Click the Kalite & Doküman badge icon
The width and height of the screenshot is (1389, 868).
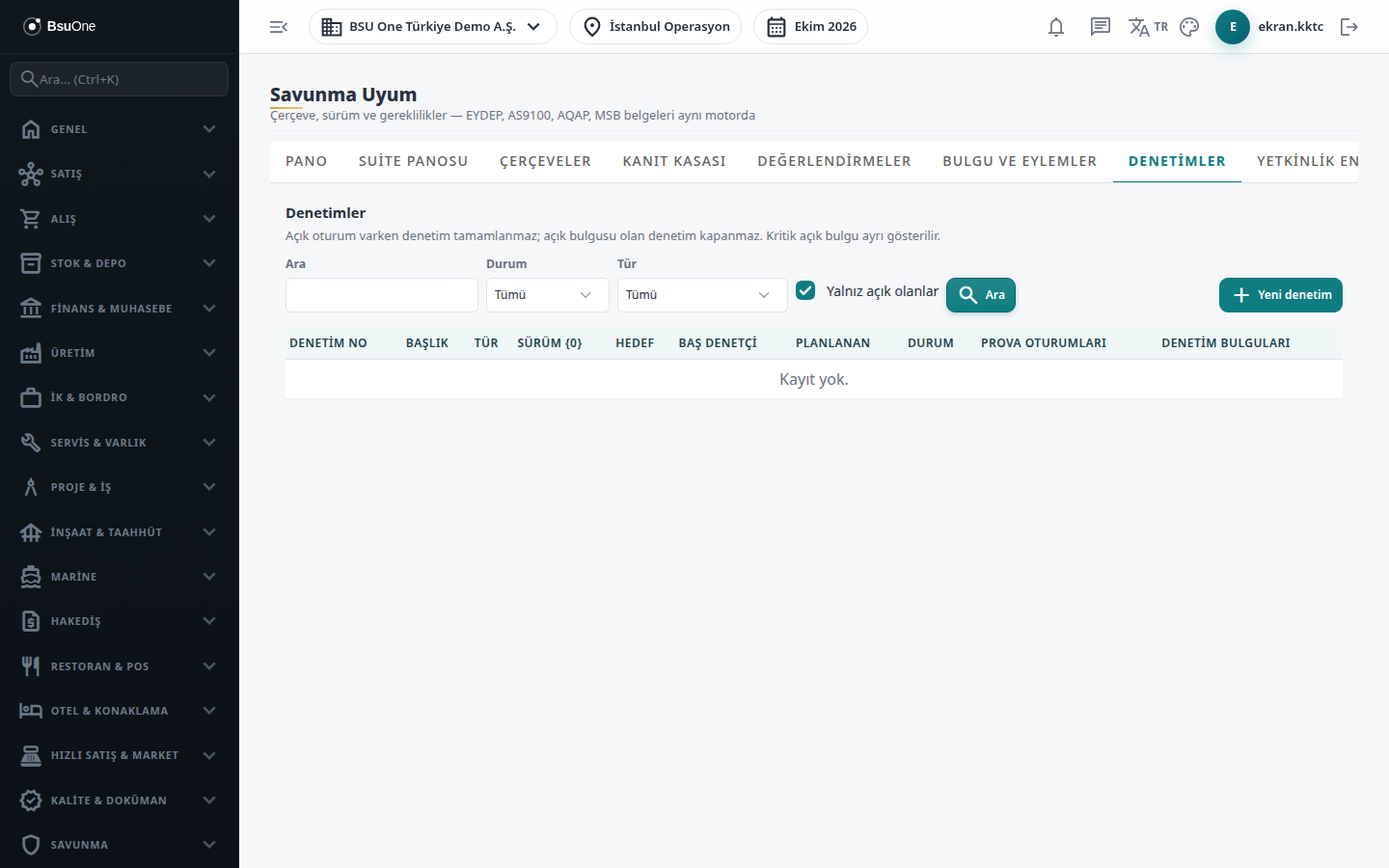click(31, 800)
